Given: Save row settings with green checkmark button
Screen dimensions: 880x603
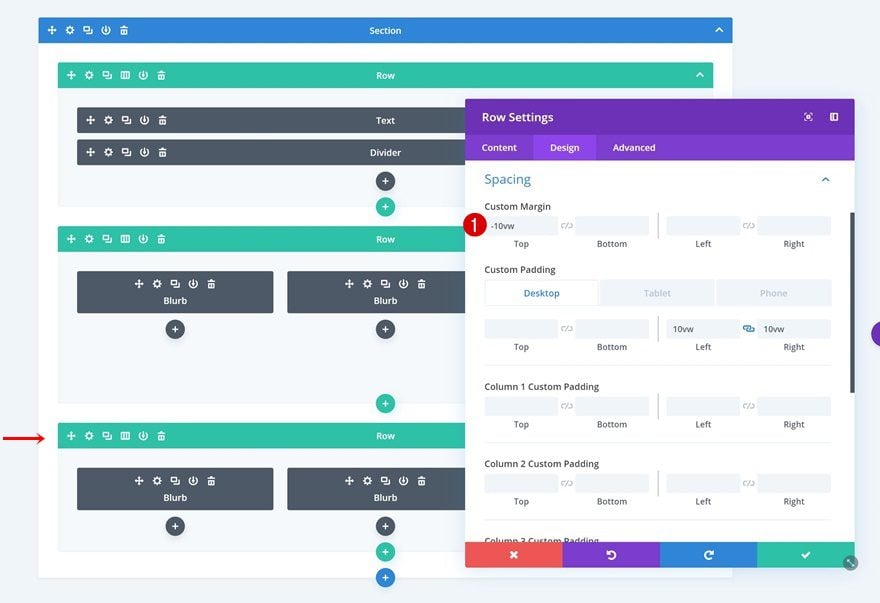Looking at the screenshot, I should [806, 555].
